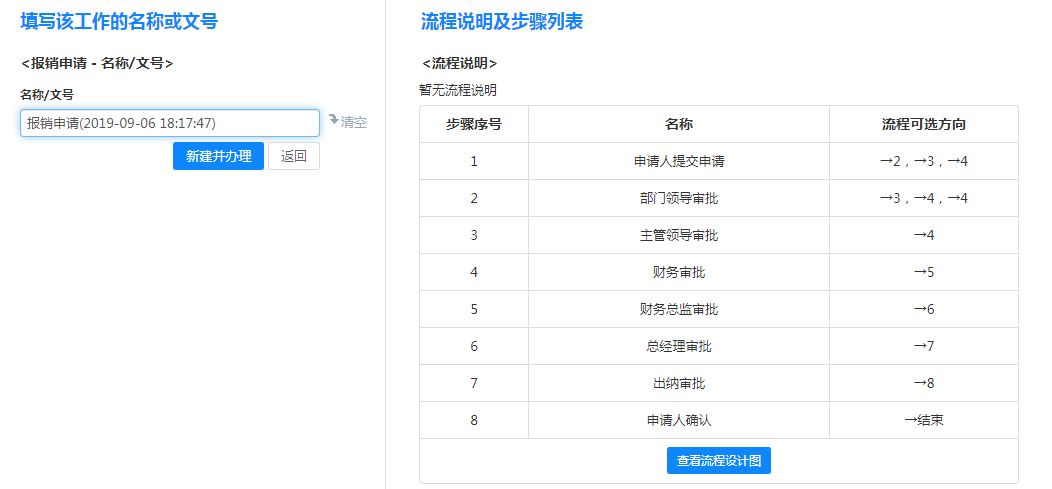Click the 部门领导审批 step name

(x=679, y=199)
